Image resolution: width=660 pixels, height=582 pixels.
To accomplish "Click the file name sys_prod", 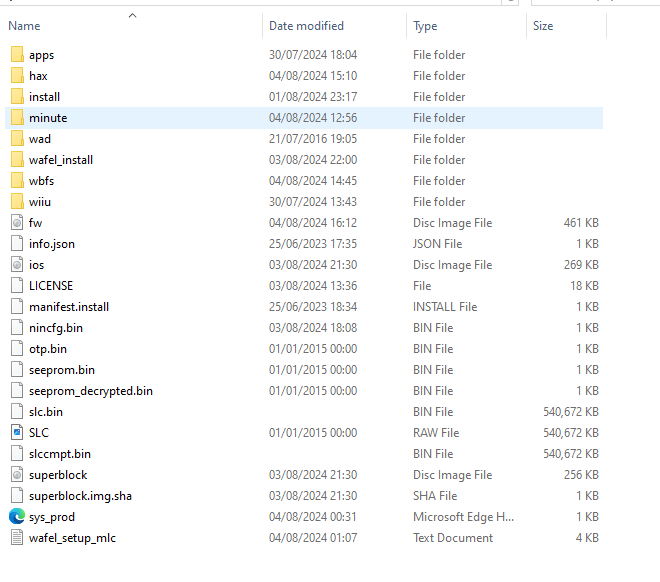I will [52, 517].
